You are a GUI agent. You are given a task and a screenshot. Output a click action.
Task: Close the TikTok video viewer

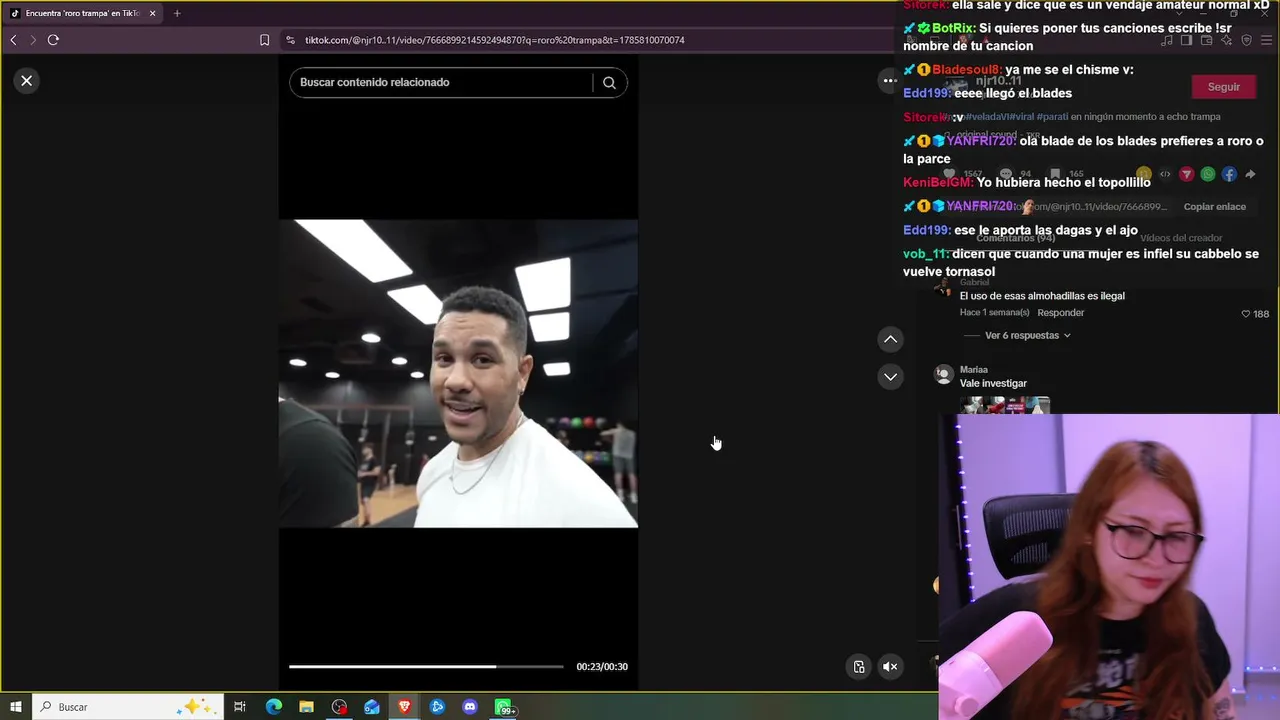(27, 81)
